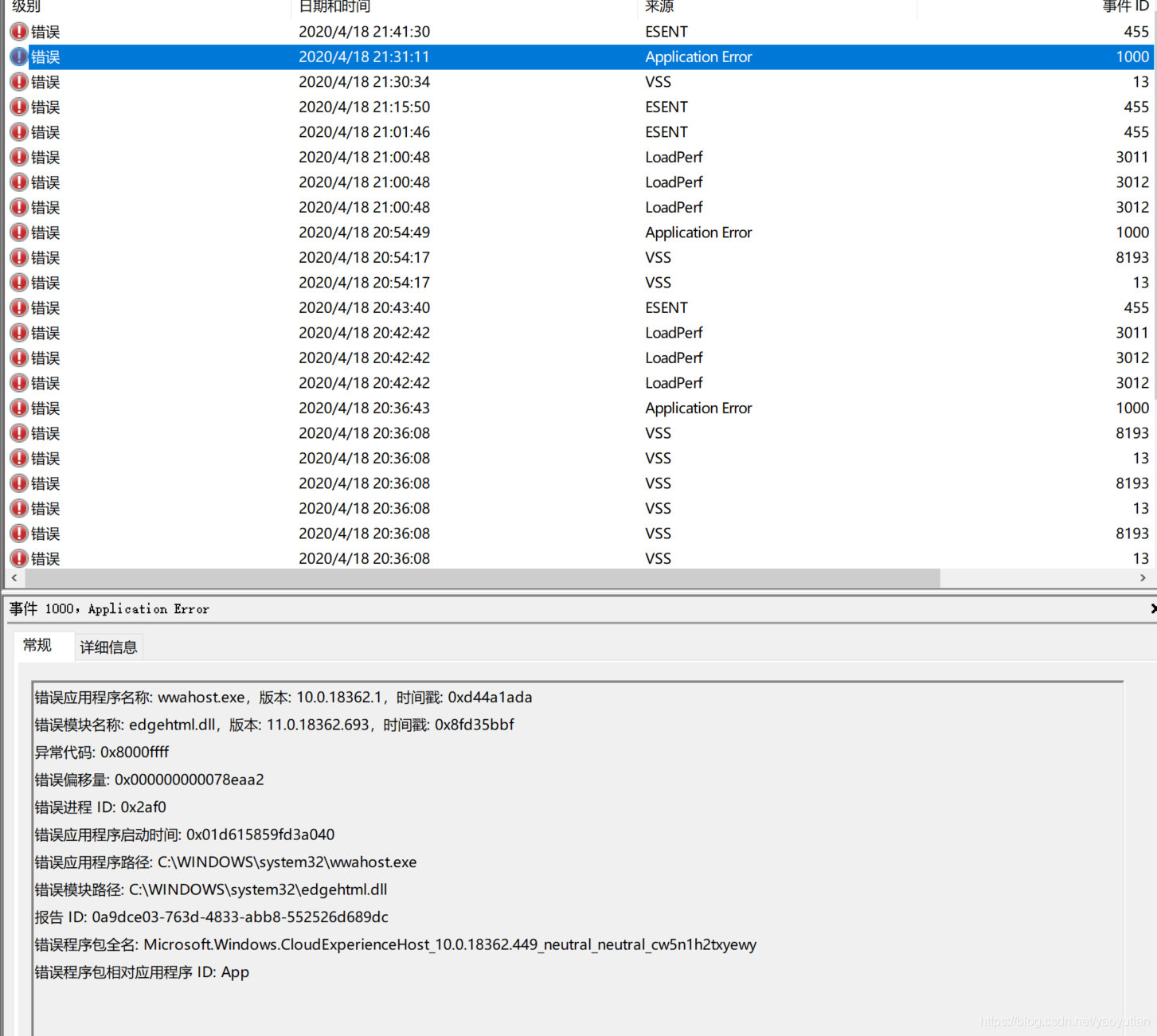Click the right arrow of the horizontal scrollbar
Image resolution: width=1157 pixels, height=1036 pixels.
click(x=1143, y=577)
